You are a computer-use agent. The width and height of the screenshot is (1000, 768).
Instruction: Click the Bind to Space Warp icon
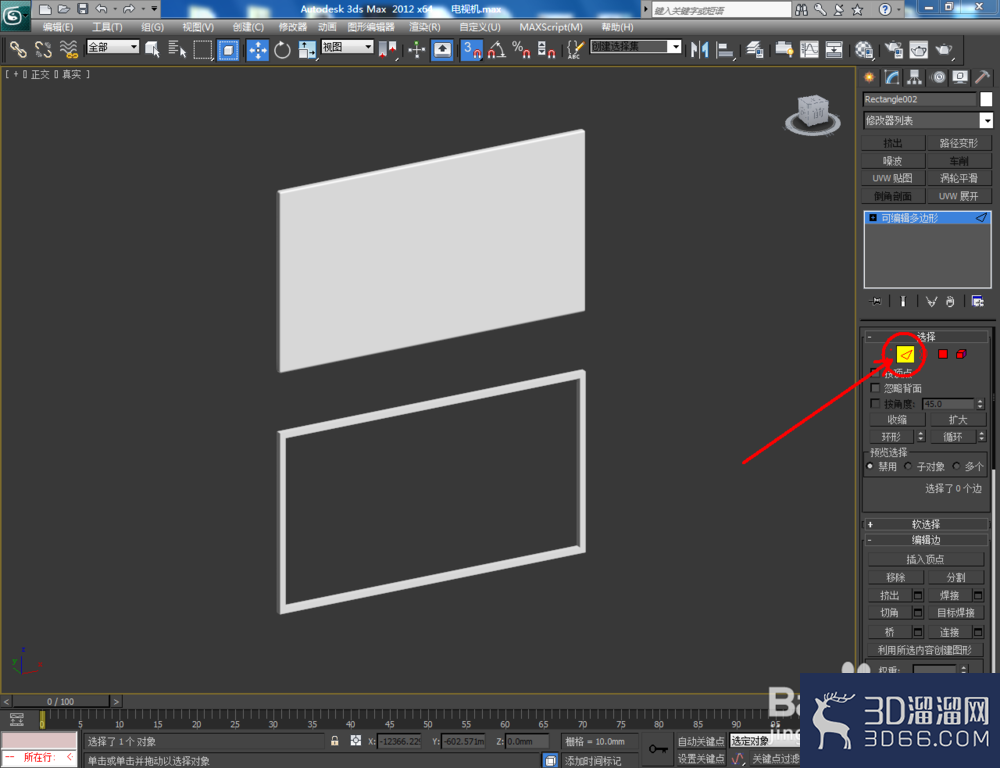tap(68, 49)
